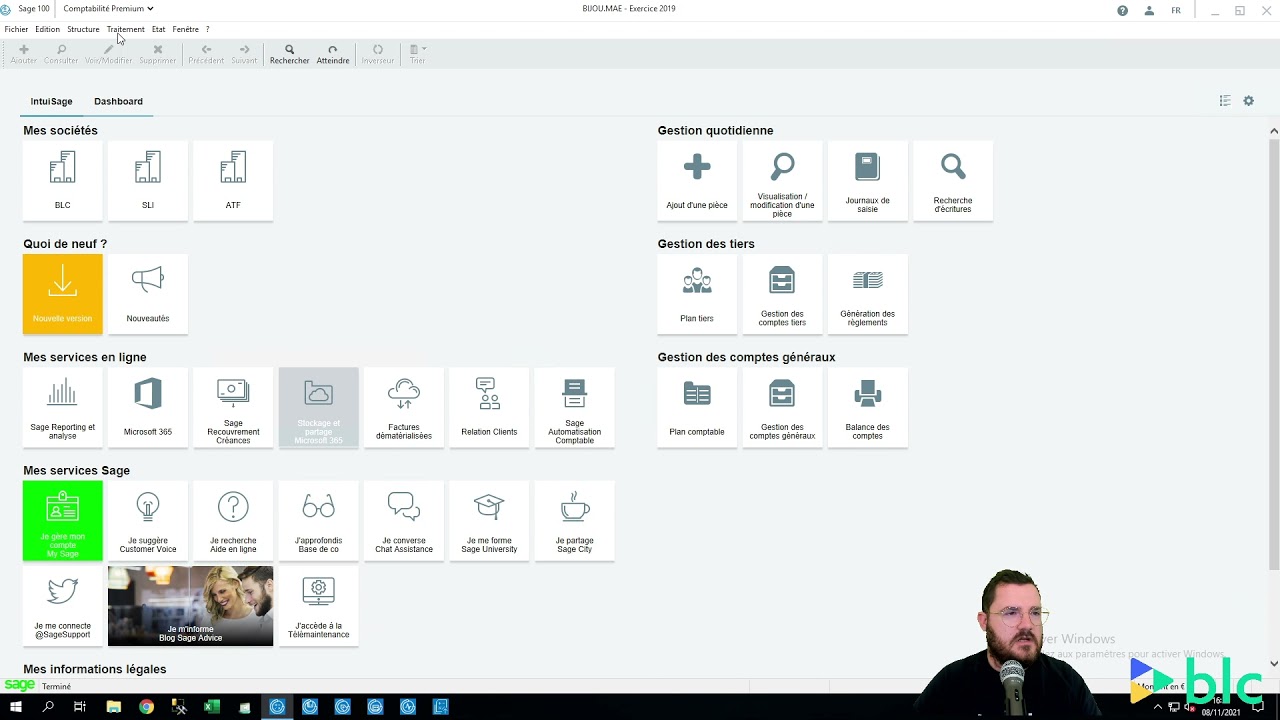This screenshot has width=1280, height=720.
Task: Open the SLI company tile
Action: click(x=148, y=180)
